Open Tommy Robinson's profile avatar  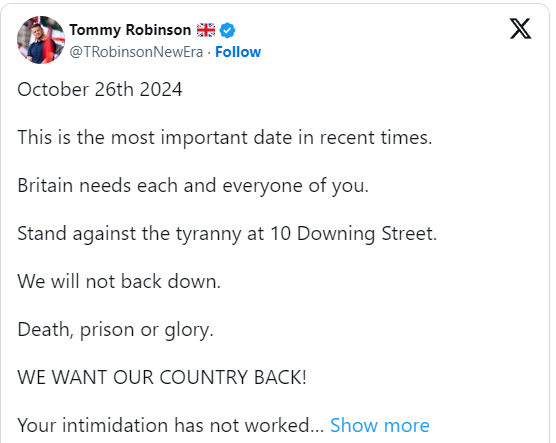tap(41, 40)
